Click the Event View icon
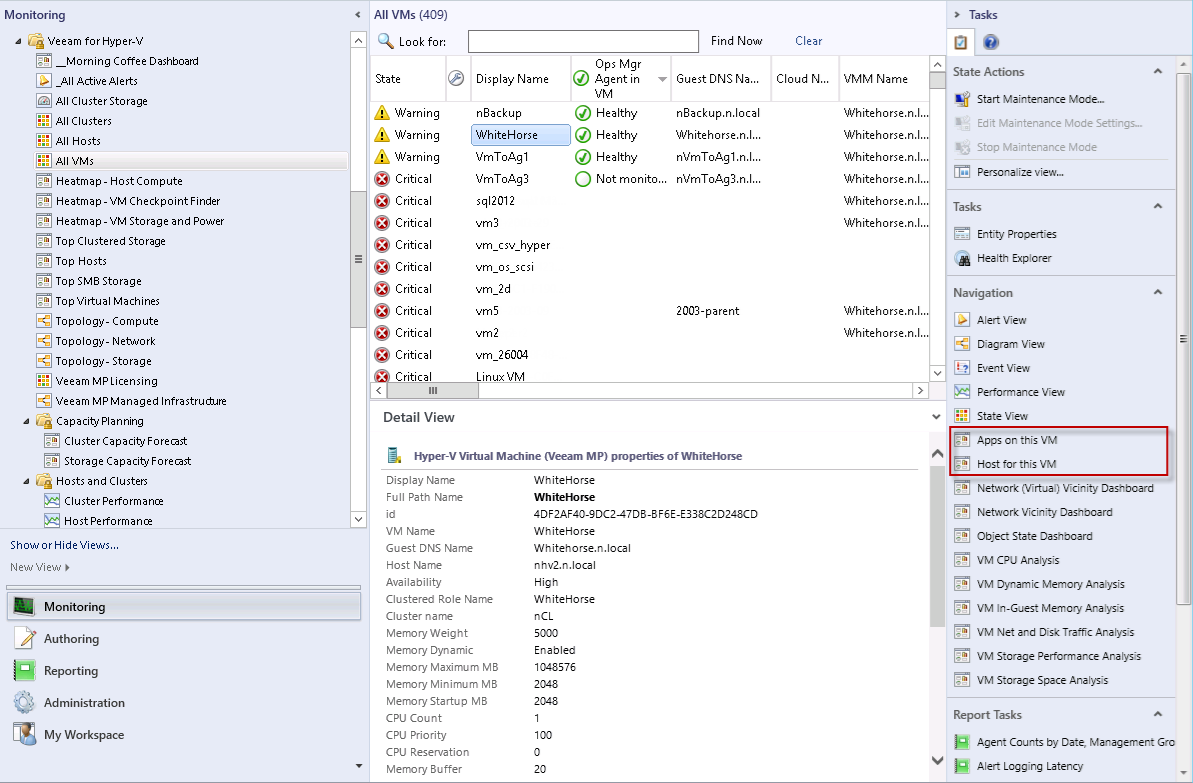Viewport: 1193px width, 783px height. pos(962,368)
